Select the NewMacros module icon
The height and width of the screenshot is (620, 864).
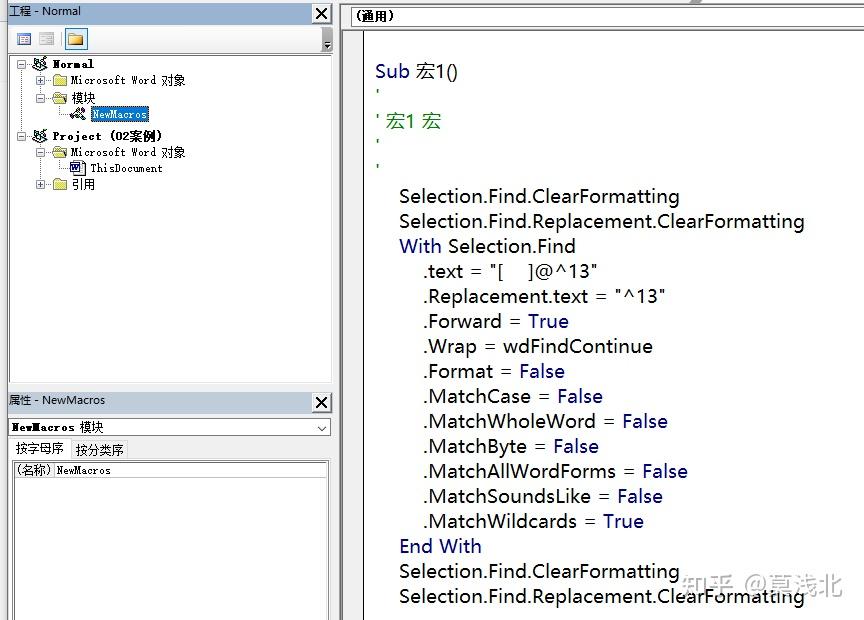click(78, 114)
